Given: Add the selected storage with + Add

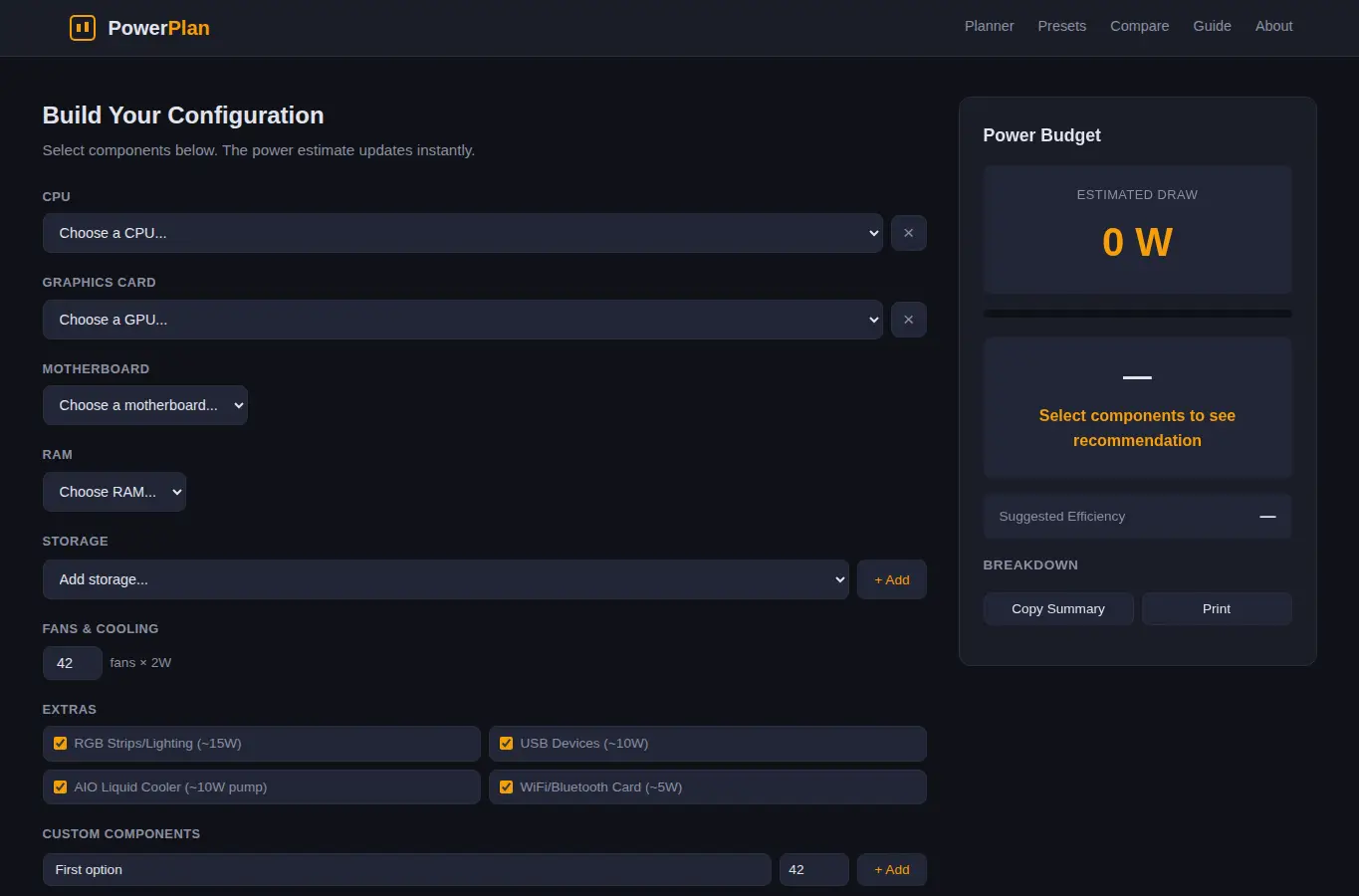Looking at the screenshot, I should click(891, 579).
